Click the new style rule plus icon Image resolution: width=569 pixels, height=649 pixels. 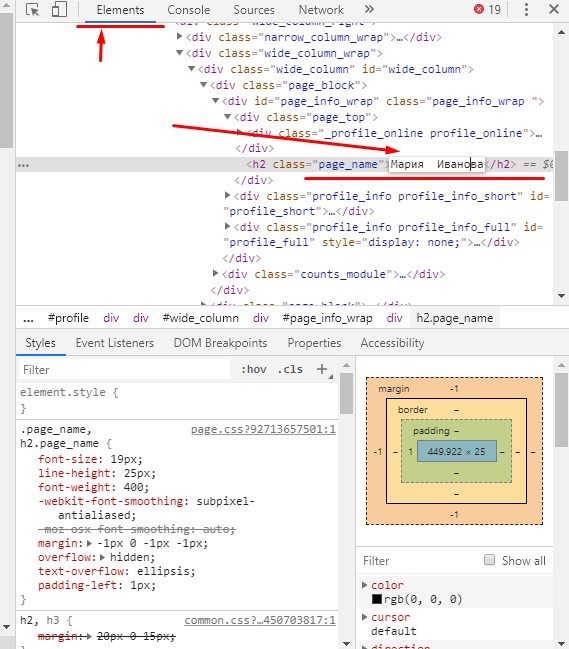(322, 369)
